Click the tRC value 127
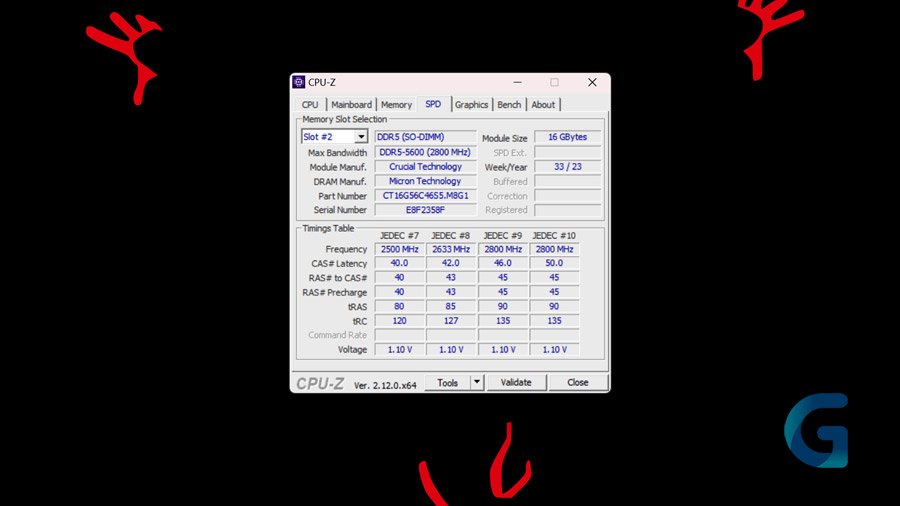 pos(451,321)
